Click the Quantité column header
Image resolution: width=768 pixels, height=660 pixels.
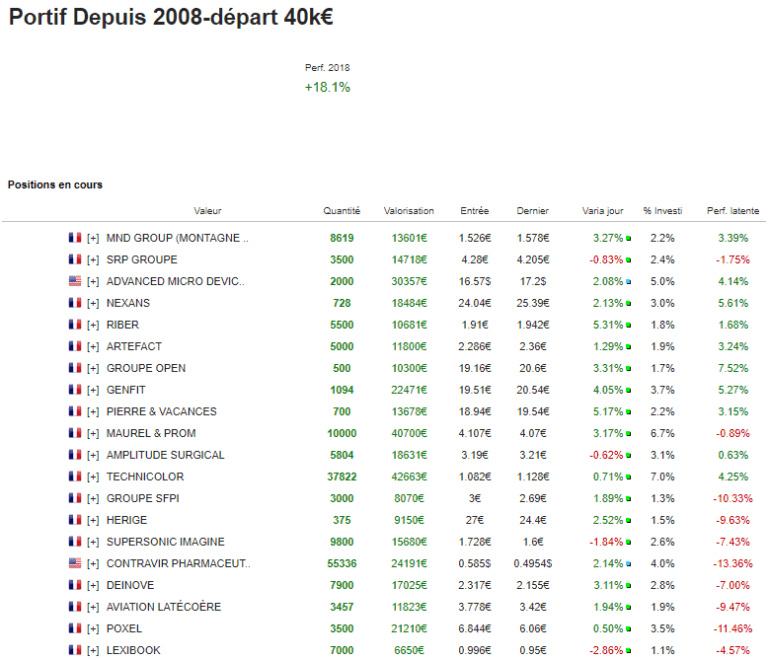click(342, 211)
